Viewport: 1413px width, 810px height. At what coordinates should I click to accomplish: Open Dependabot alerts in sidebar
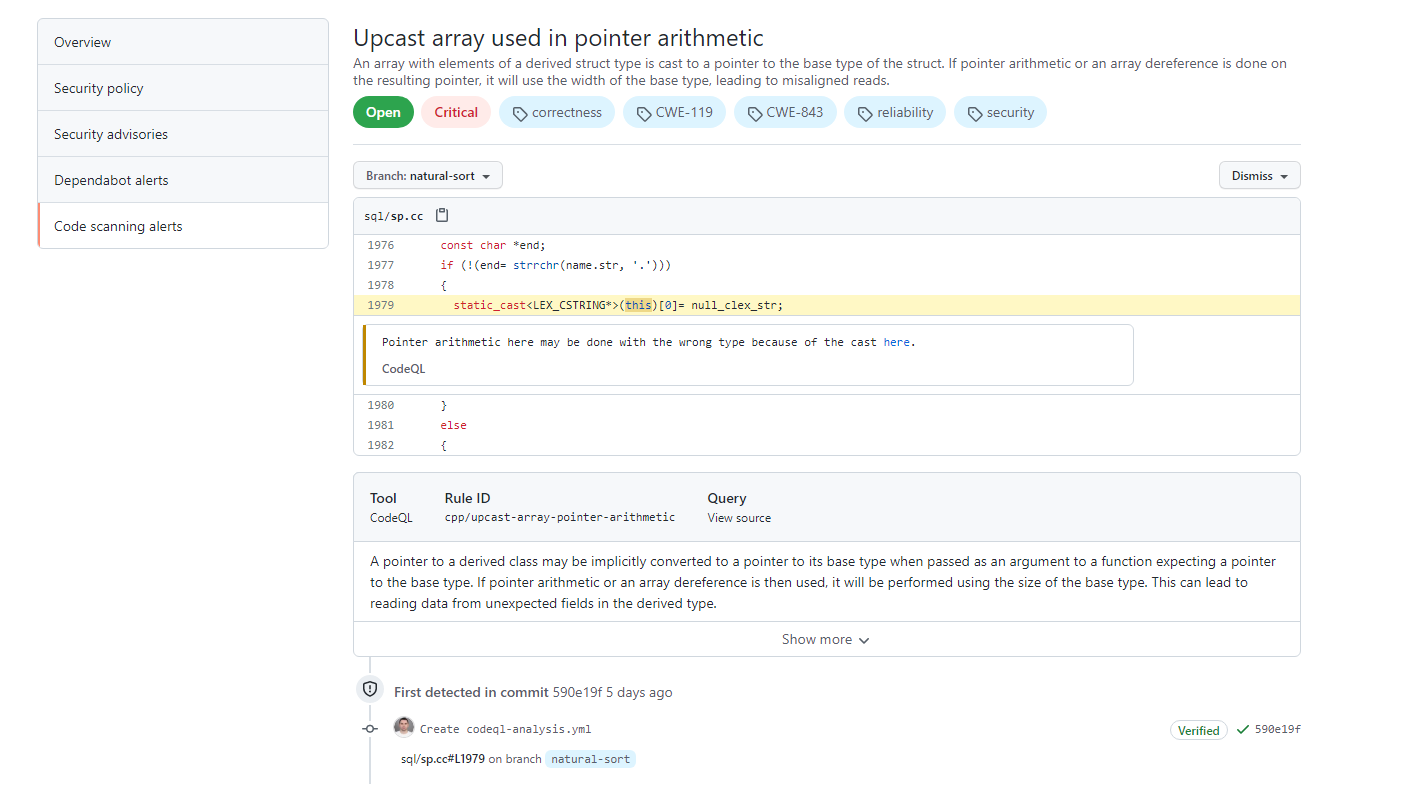(111, 180)
